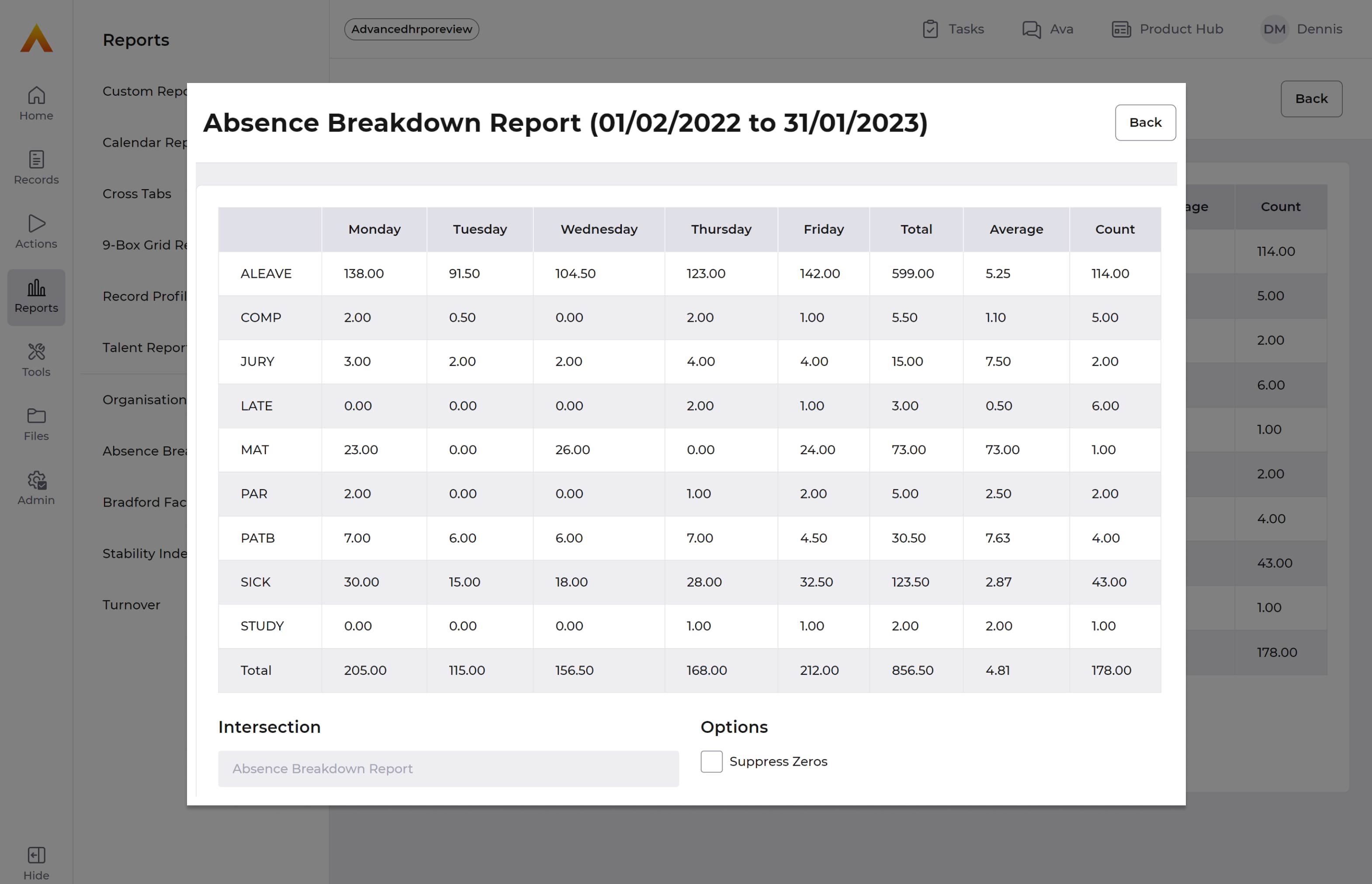Click the Friday column header
Viewport: 1372px width, 884px height.
(824, 229)
